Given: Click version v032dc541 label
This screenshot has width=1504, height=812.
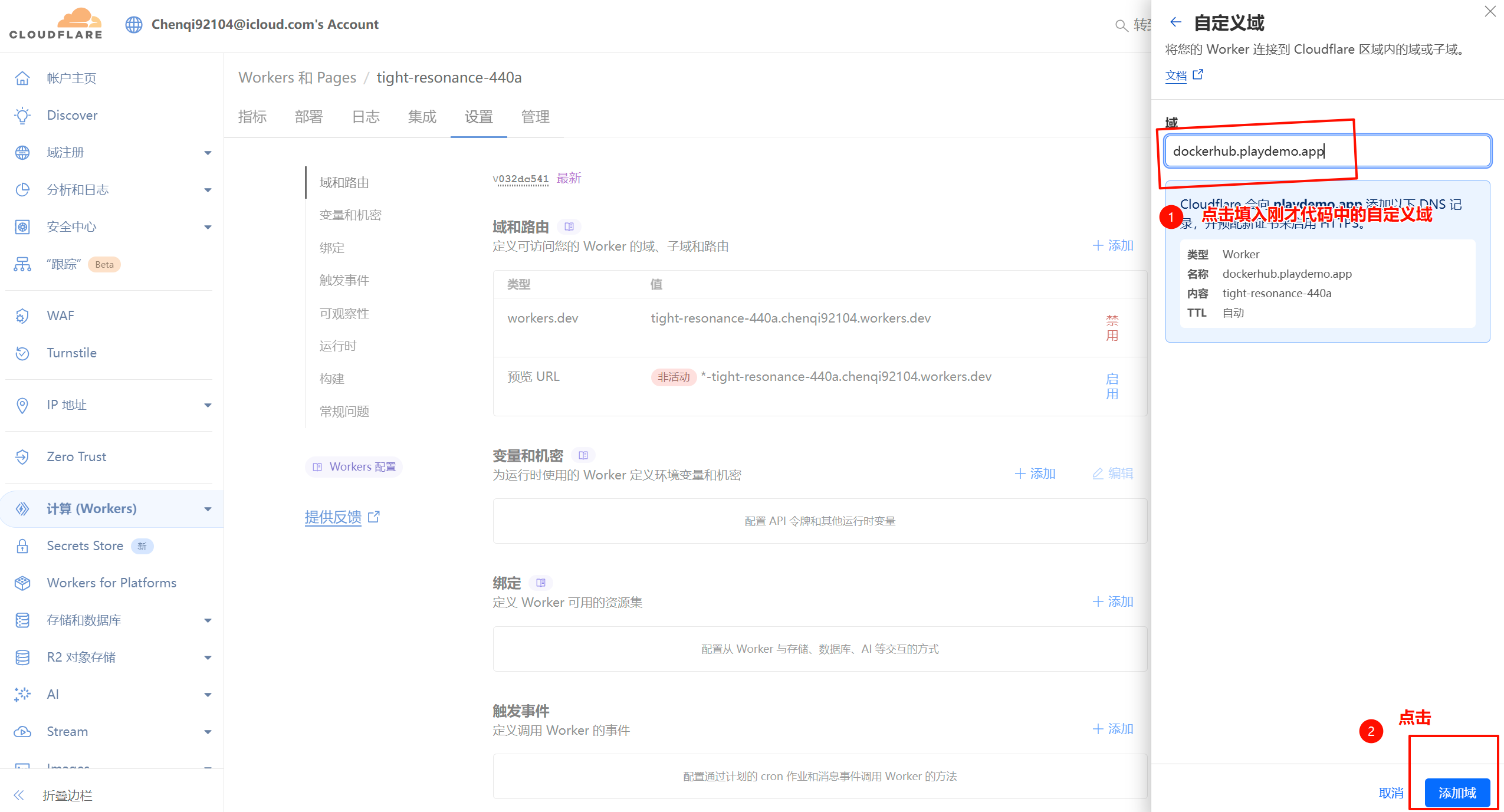Looking at the screenshot, I should point(521,179).
